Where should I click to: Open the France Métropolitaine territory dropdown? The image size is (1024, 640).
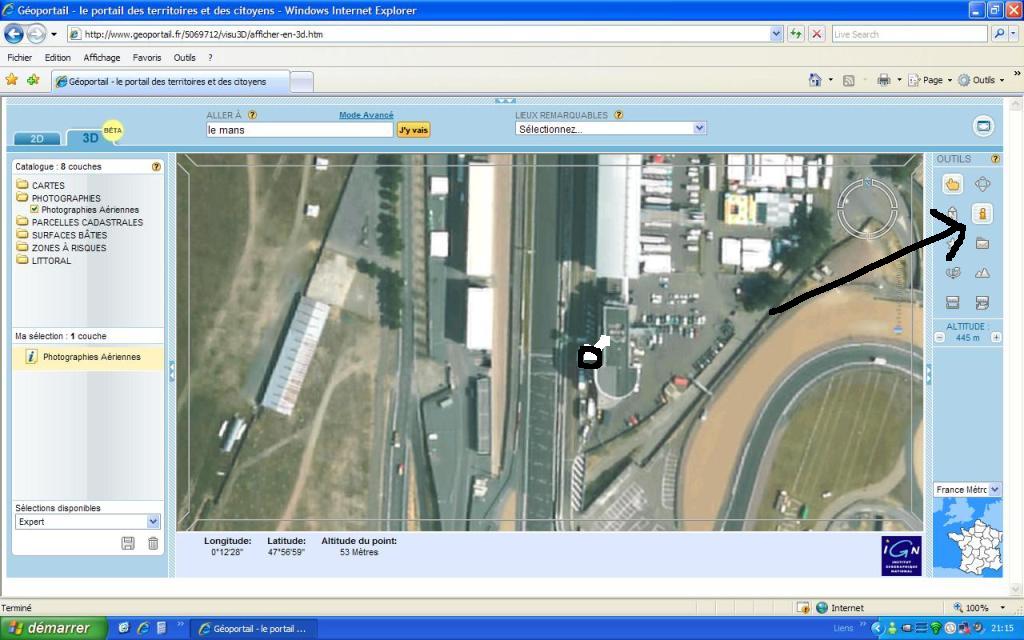pyautogui.click(x=994, y=490)
